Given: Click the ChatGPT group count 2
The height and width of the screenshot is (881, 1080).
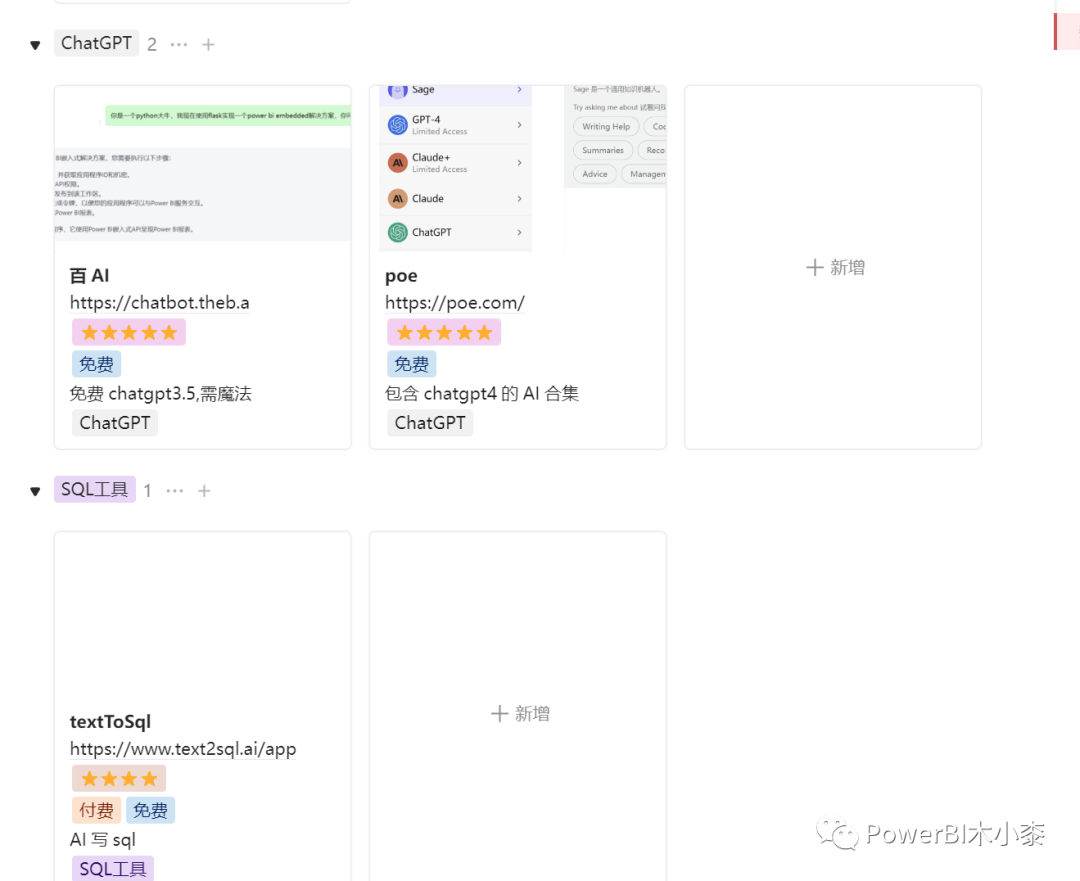Looking at the screenshot, I should [x=152, y=45].
